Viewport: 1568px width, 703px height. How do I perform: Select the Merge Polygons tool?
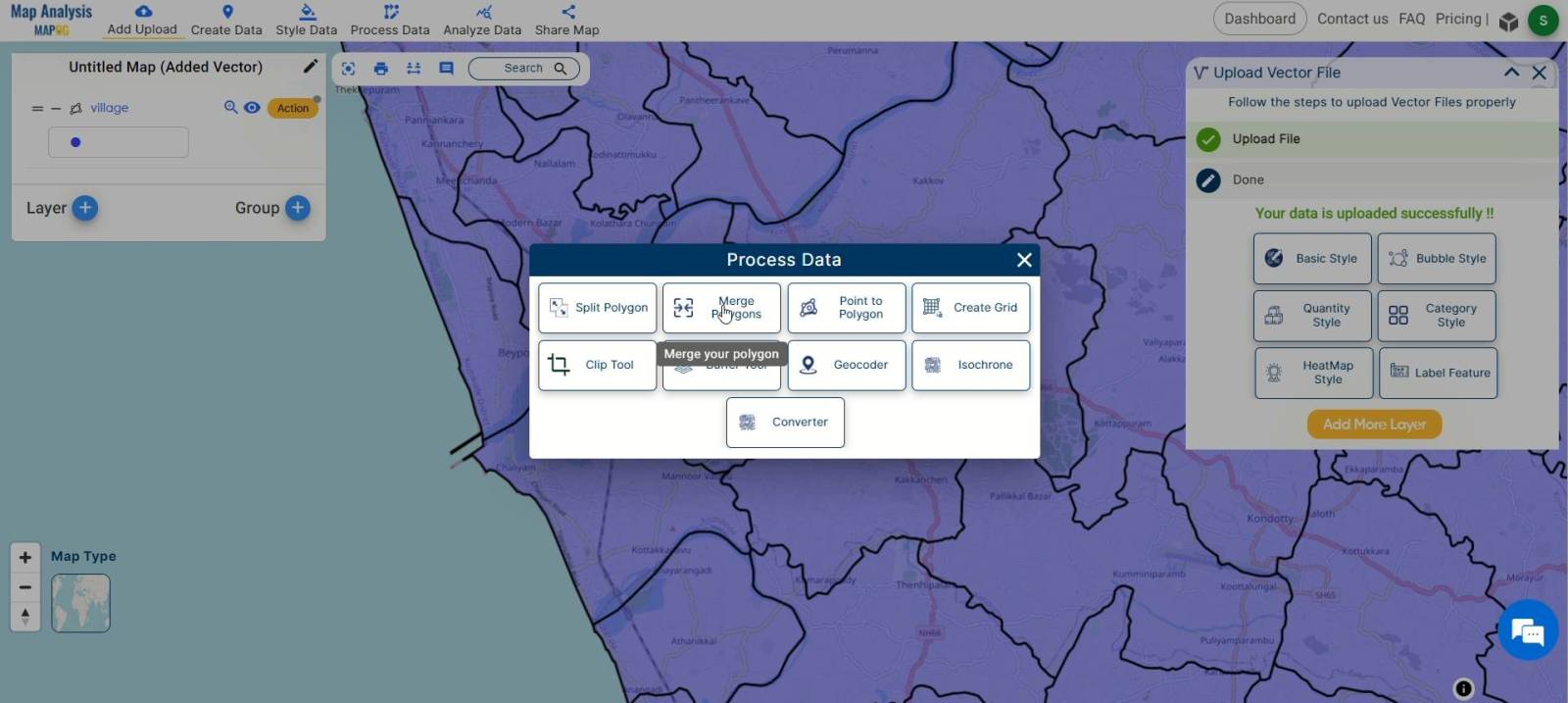tap(721, 308)
